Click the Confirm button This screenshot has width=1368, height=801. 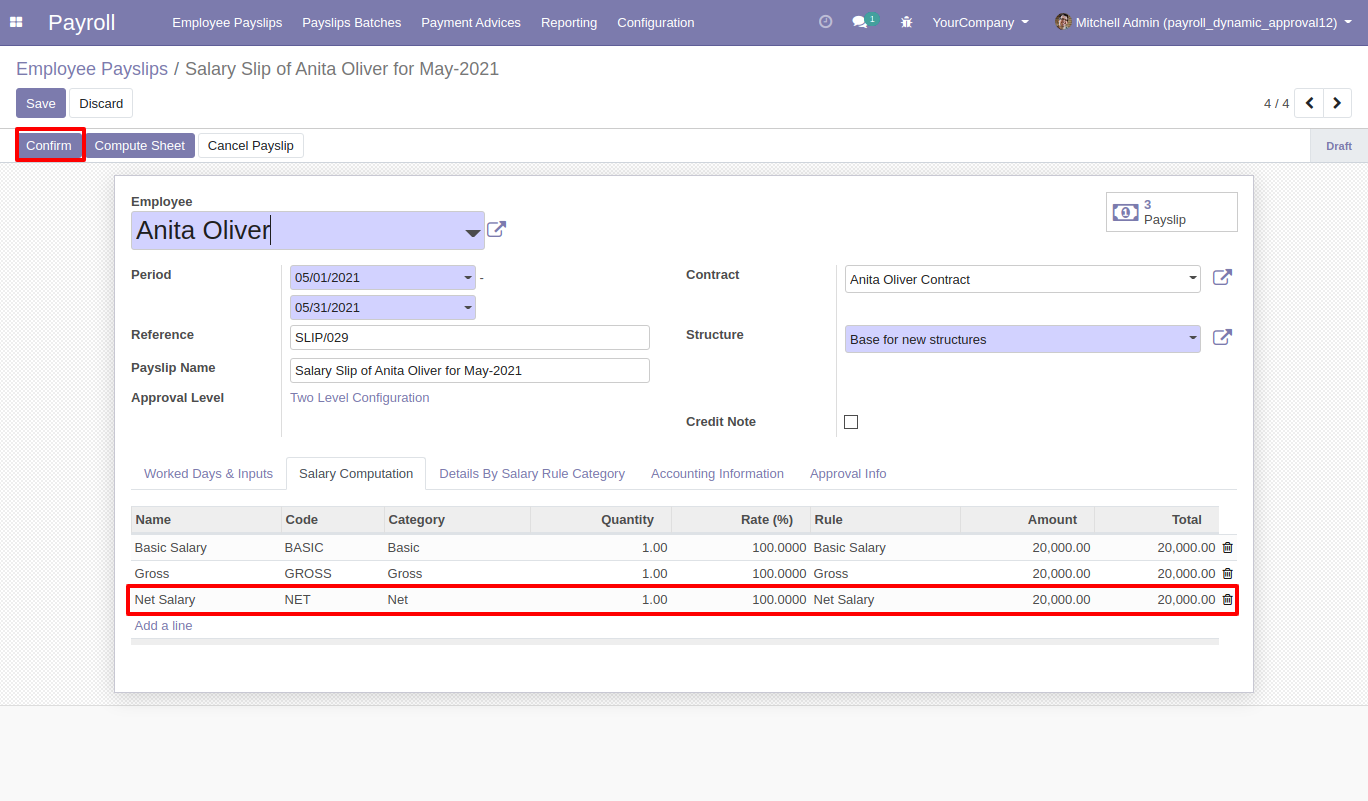coord(49,145)
